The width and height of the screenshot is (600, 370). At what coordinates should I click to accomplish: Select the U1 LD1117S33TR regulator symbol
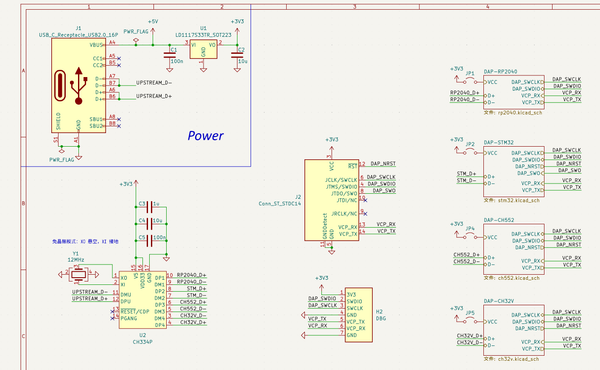[x=203, y=49]
